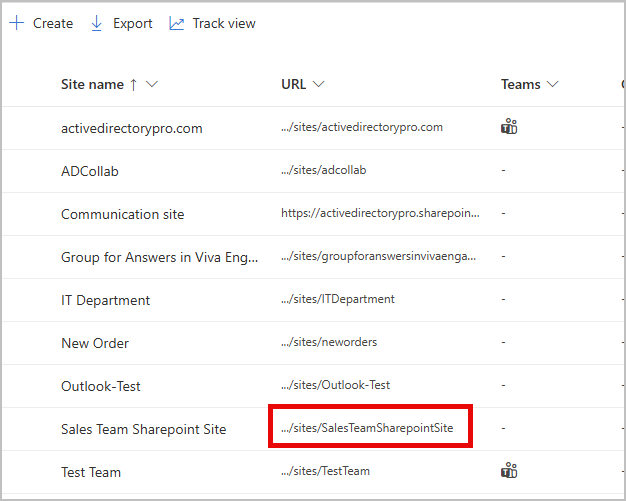This screenshot has height=501, width=626.
Task: Click the Export button label
Action: [133, 23]
